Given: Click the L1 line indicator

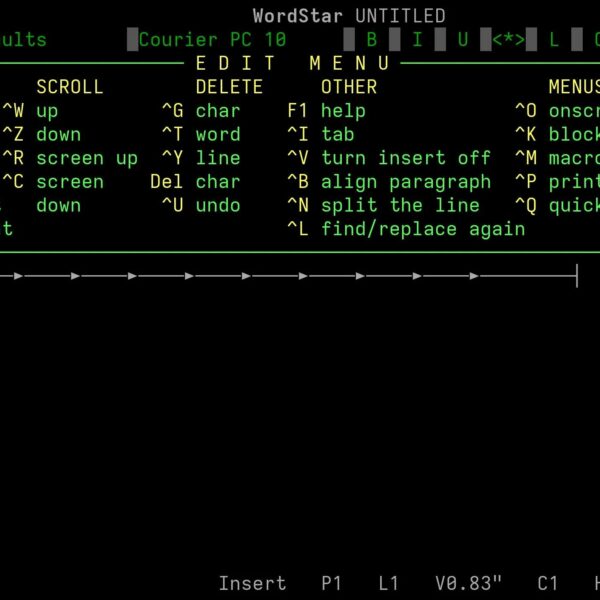Looking at the screenshot, I should tap(388, 584).
